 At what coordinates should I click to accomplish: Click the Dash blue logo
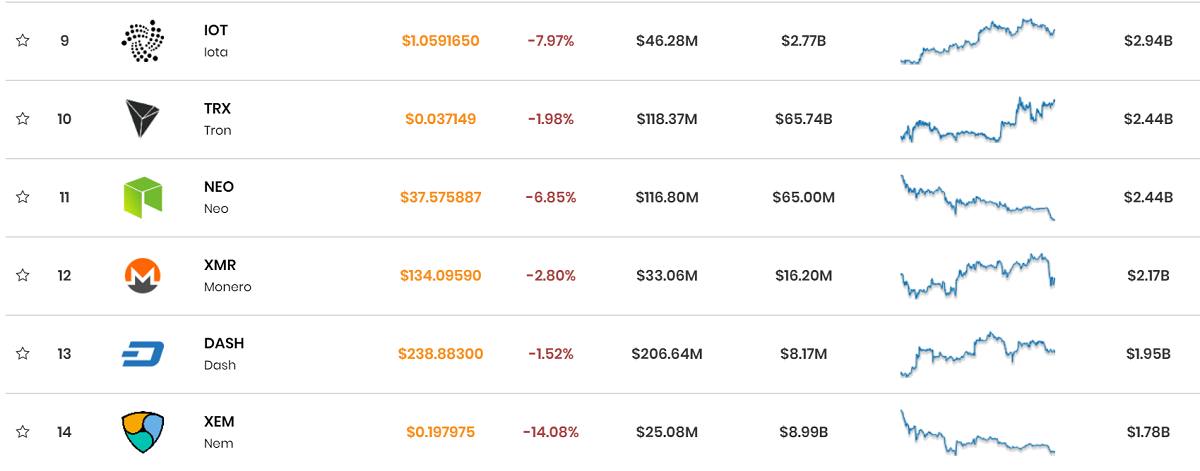(x=142, y=353)
